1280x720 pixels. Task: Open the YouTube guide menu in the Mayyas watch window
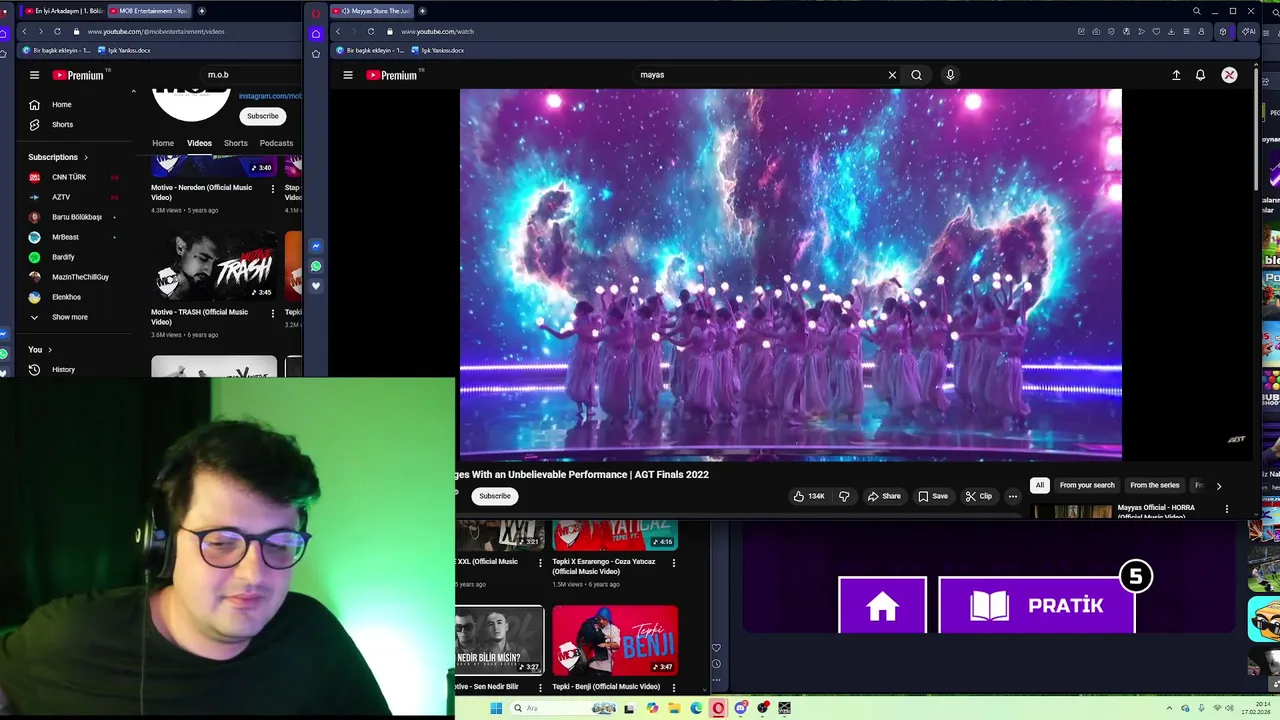(348, 75)
